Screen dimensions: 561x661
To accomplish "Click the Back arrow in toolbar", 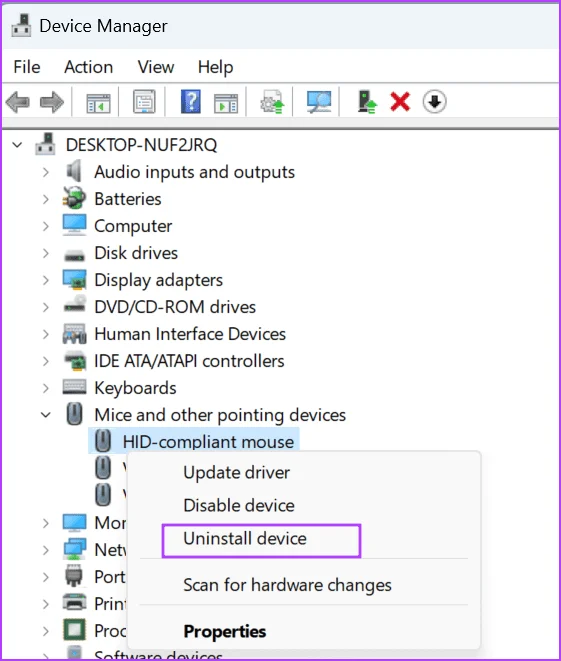I will click(18, 102).
